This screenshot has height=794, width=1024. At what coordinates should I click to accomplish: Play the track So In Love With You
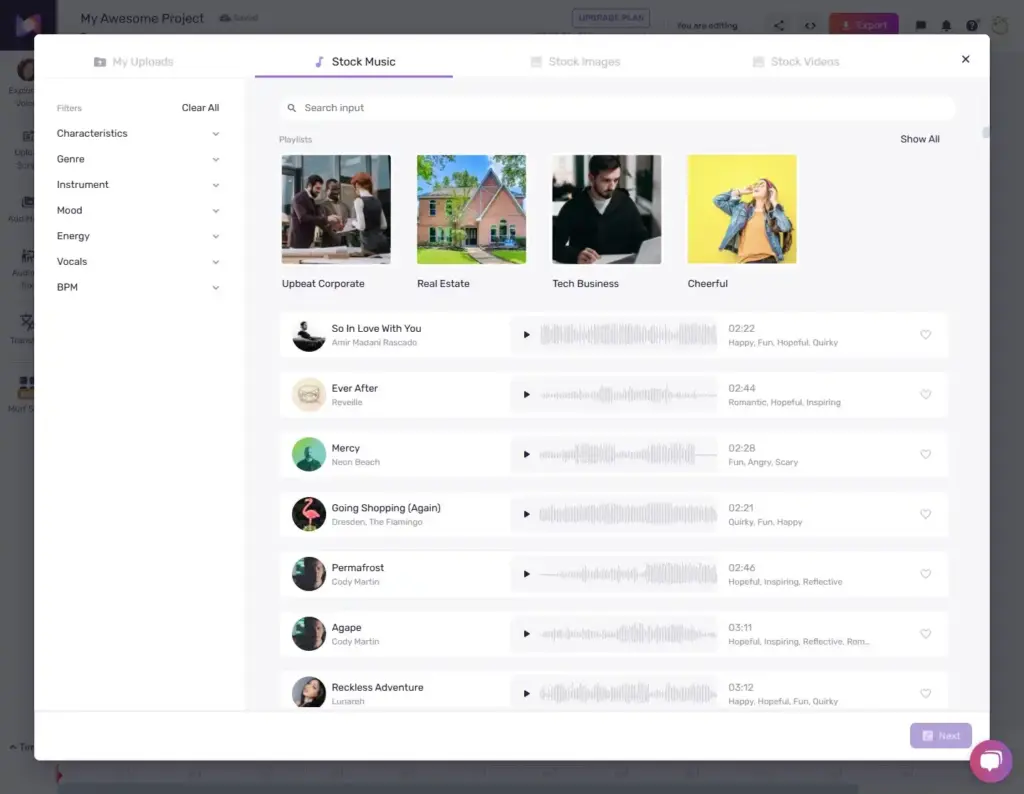[x=526, y=335]
